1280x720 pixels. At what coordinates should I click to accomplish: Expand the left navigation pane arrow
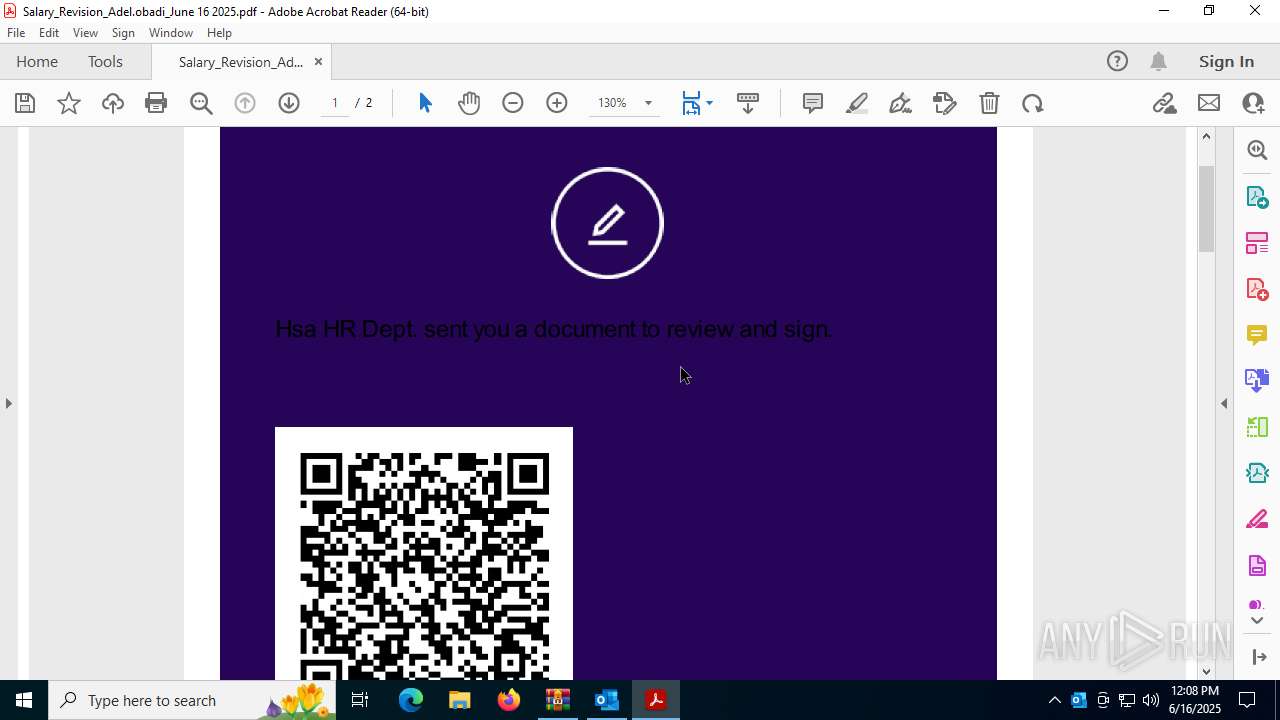point(8,403)
